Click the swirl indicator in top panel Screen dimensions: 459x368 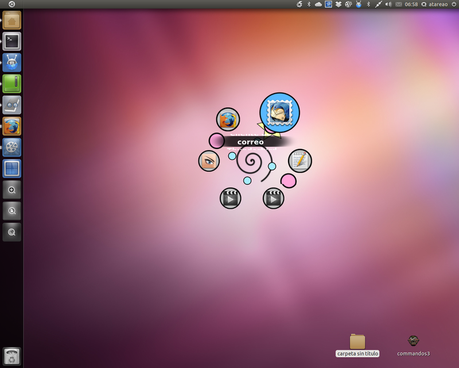[299, 4]
